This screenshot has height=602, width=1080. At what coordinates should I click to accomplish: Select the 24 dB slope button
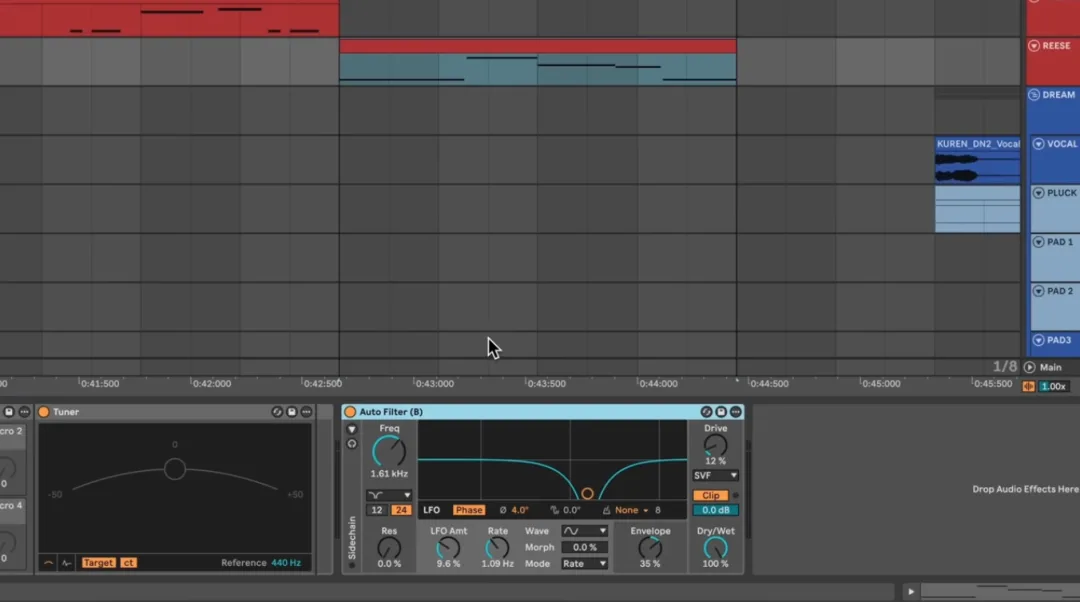401,510
